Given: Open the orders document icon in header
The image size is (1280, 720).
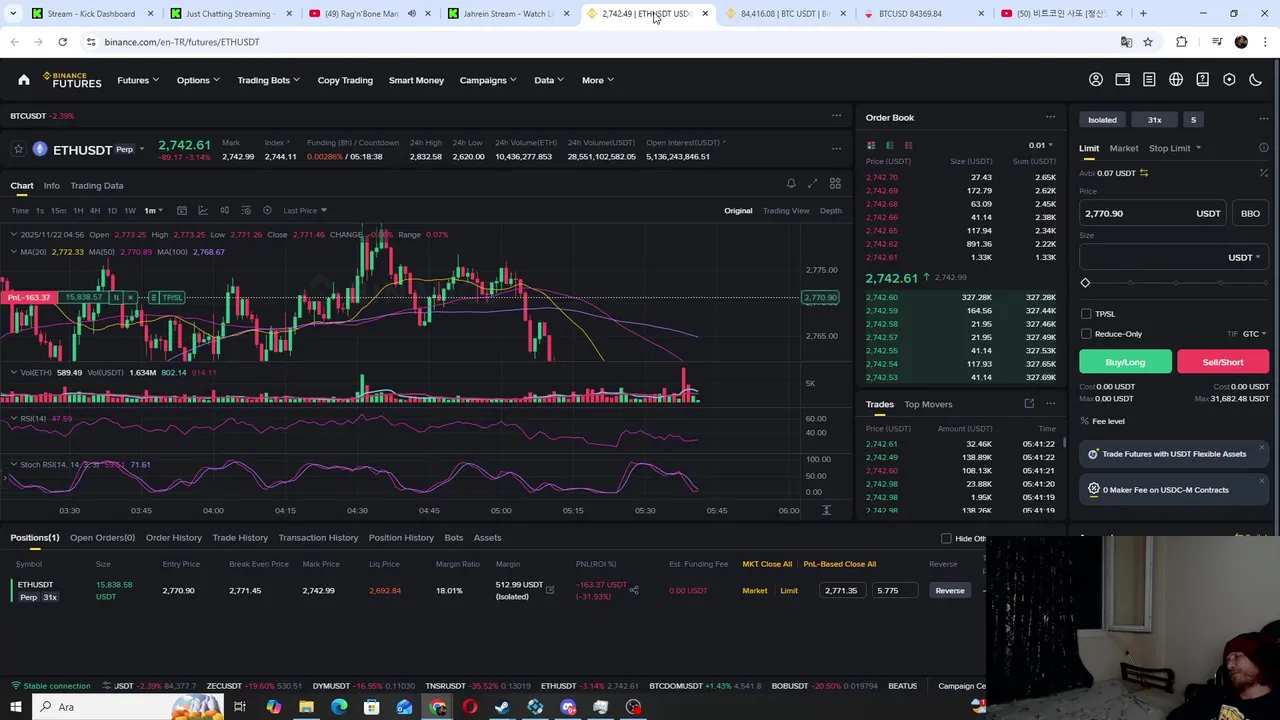Looking at the screenshot, I should pos(1149,80).
